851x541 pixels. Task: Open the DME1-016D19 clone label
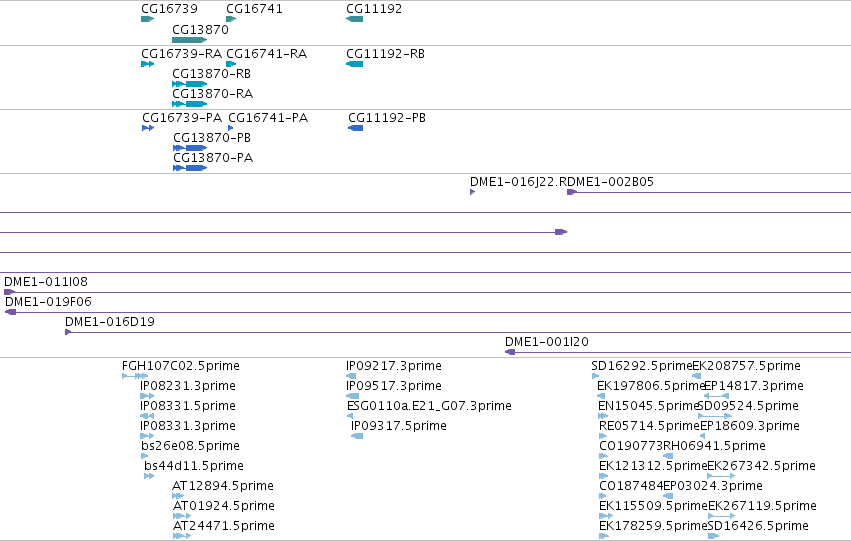coord(110,322)
